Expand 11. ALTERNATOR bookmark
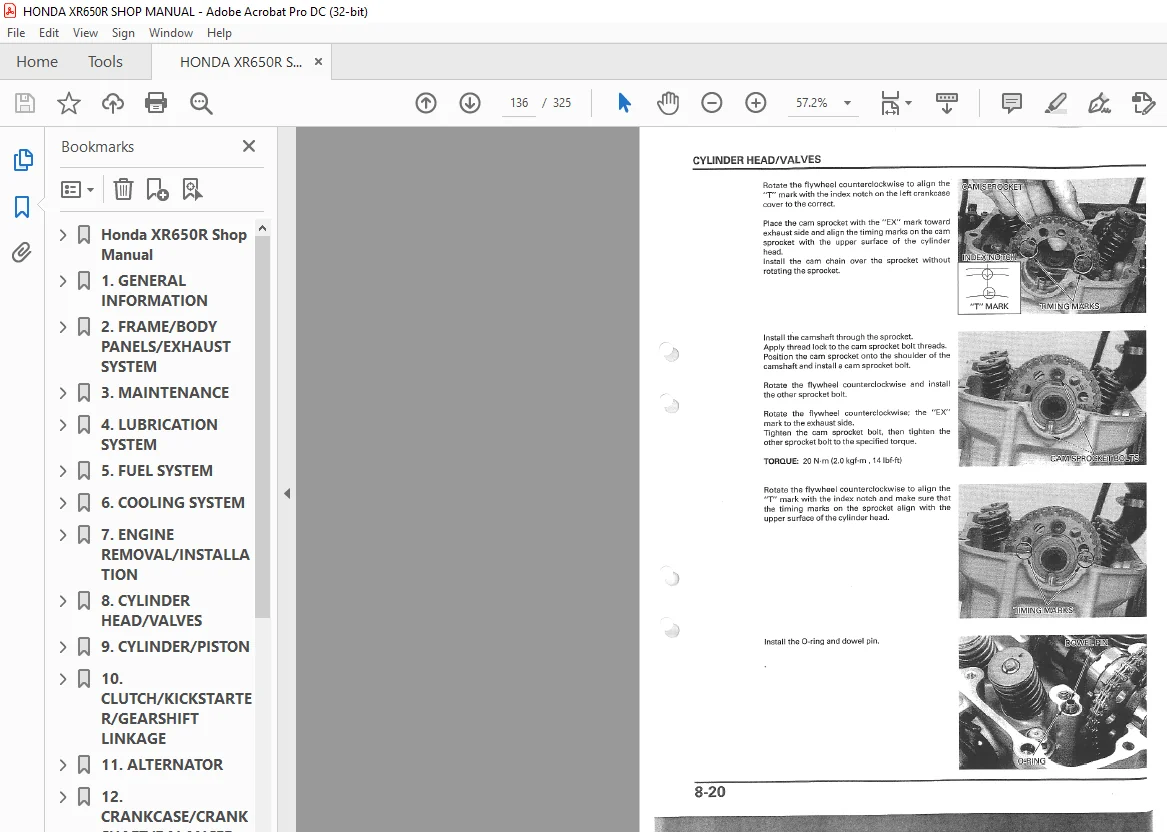The height and width of the screenshot is (832, 1167). point(63,765)
